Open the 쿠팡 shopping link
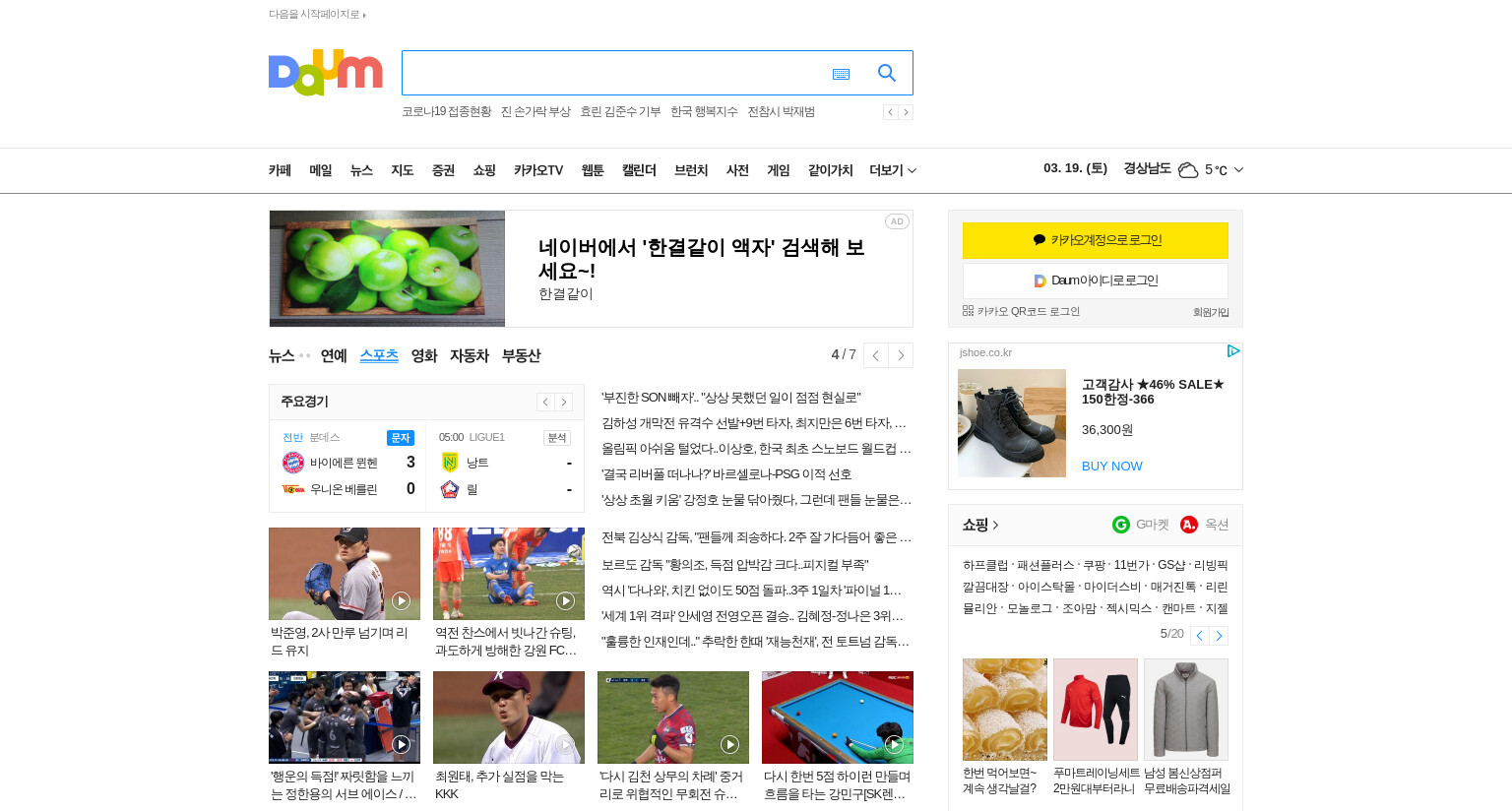Viewport: 1512px width, 811px height. pyautogui.click(x=1094, y=565)
